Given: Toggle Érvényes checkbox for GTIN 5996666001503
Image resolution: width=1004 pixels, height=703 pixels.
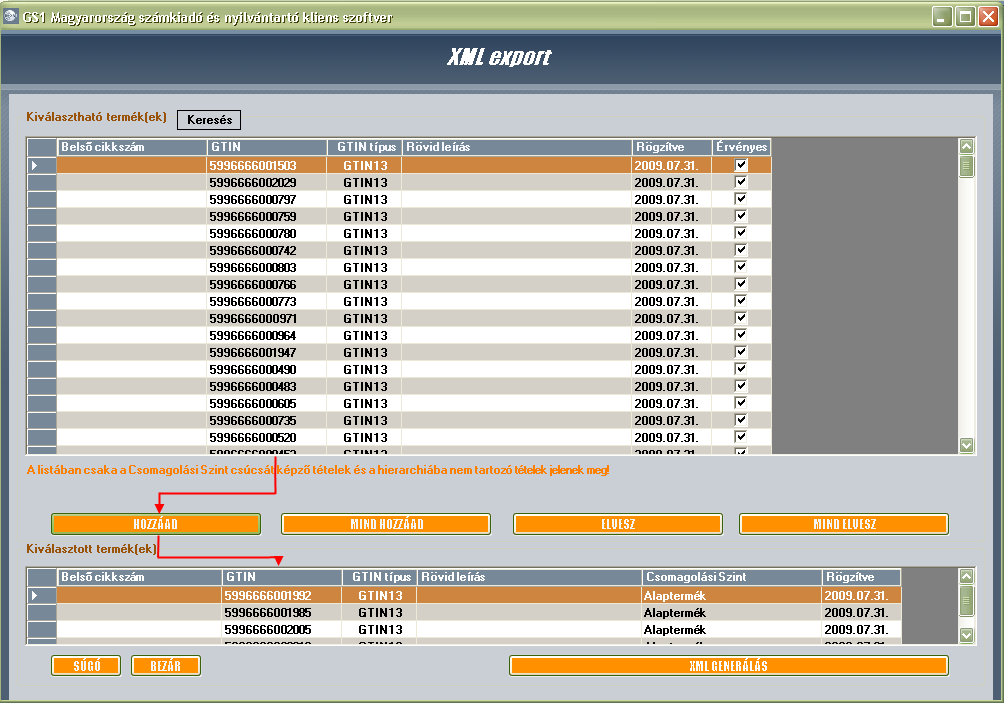Looking at the screenshot, I should [x=741, y=165].
